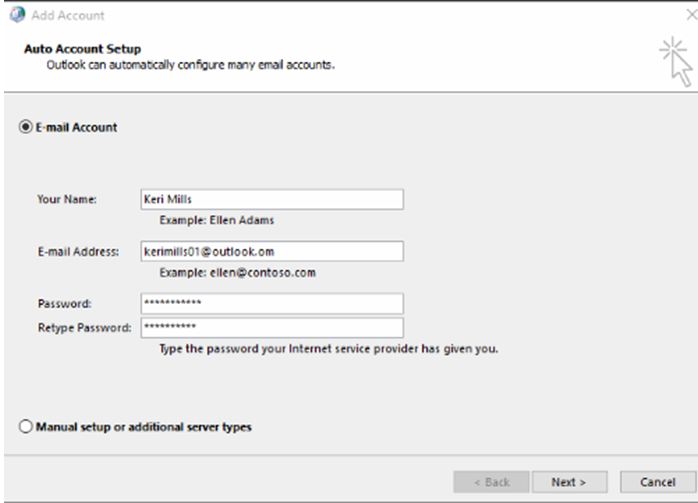
Task: Click the Outlook globe icon in title bar
Action: pos(17,15)
